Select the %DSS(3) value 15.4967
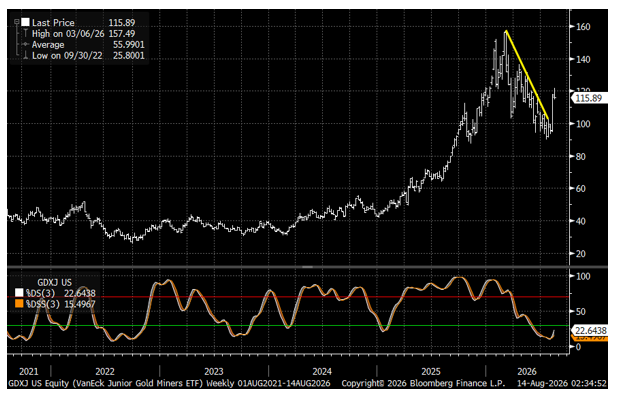This screenshot has width=622, height=398. tap(80, 304)
